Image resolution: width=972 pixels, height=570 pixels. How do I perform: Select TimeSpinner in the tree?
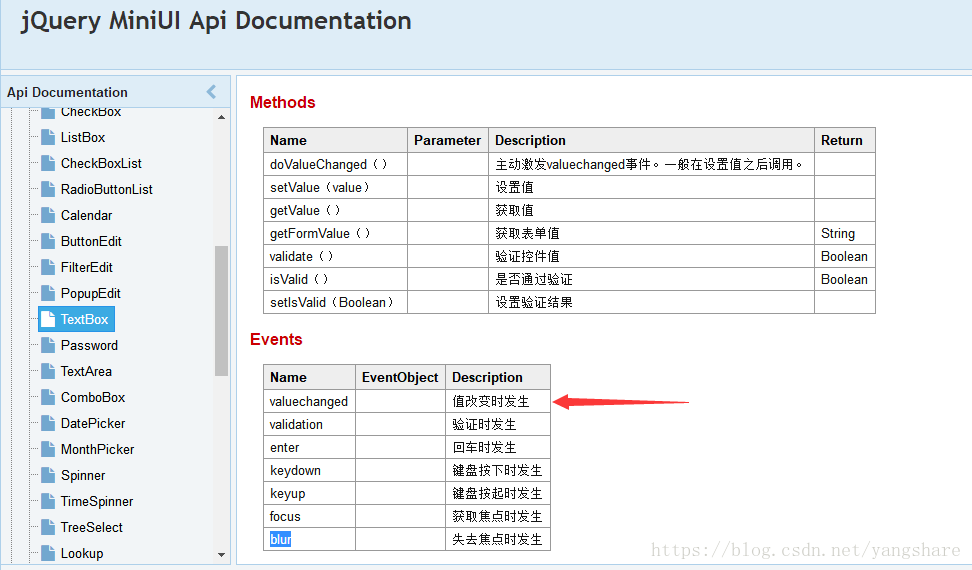[x=97, y=502]
